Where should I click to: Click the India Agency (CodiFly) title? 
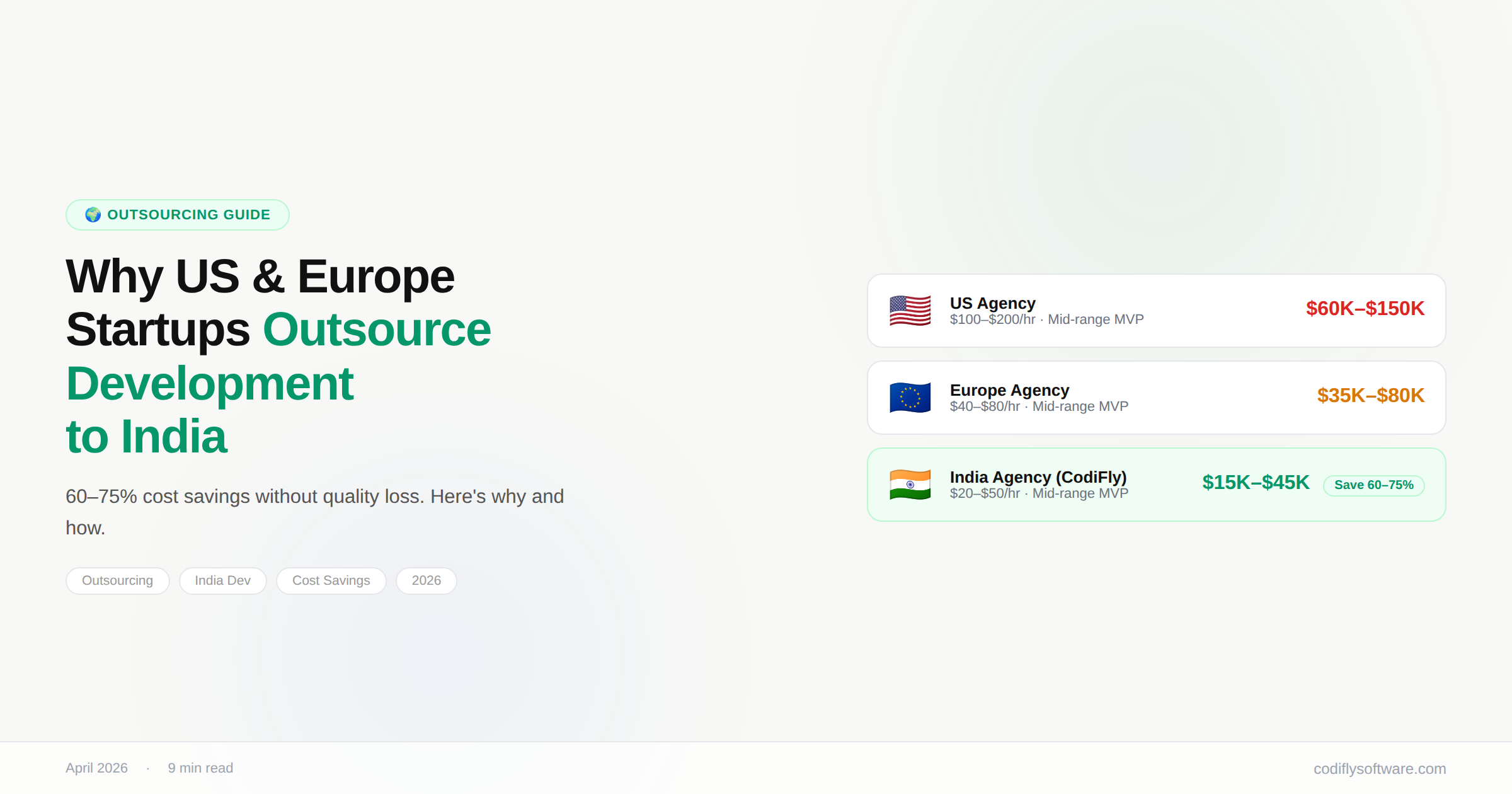pyautogui.click(x=1038, y=477)
